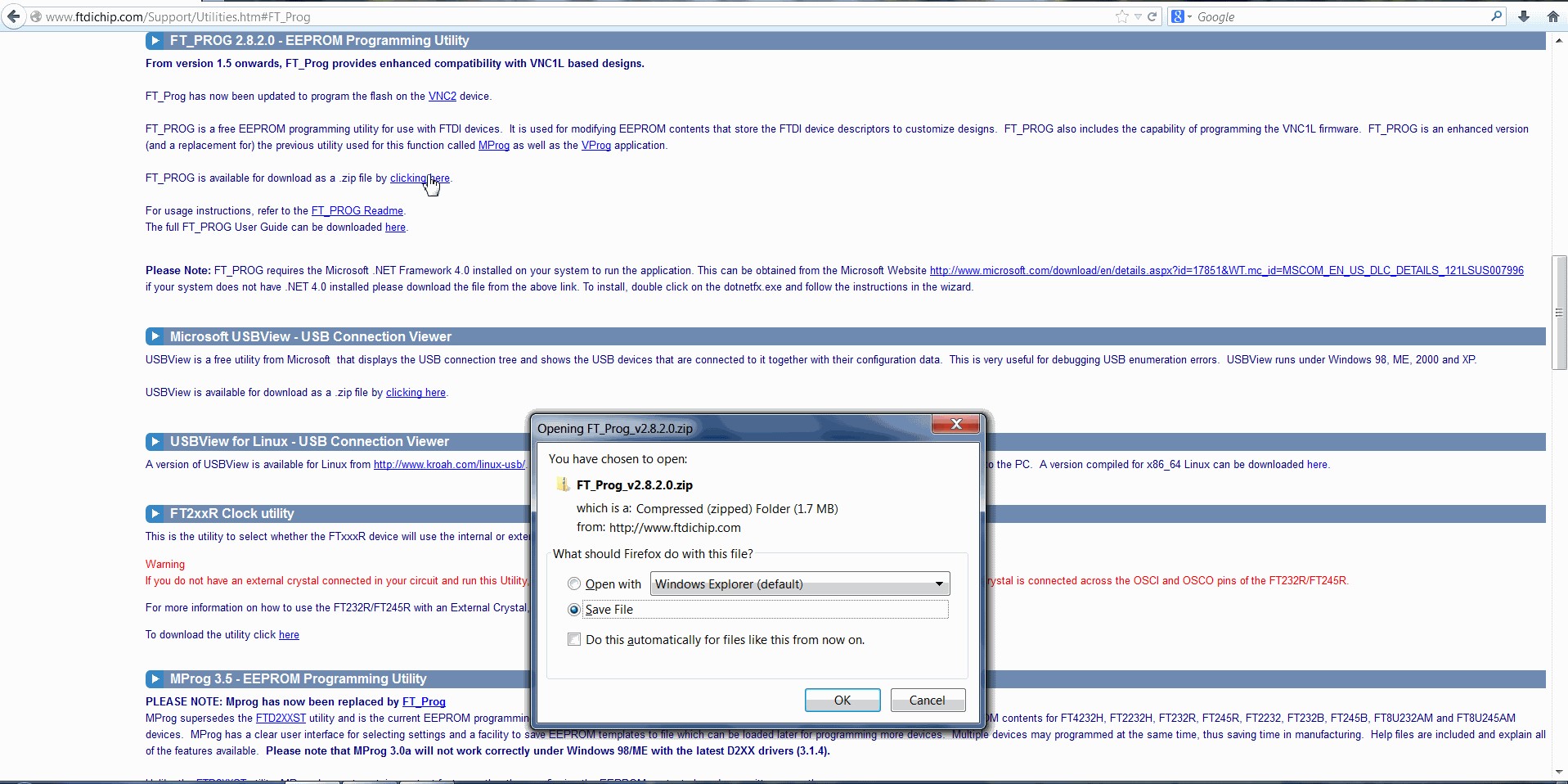Open the VProg application link
Screen dimensions: 1568x784
coord(596,146)
